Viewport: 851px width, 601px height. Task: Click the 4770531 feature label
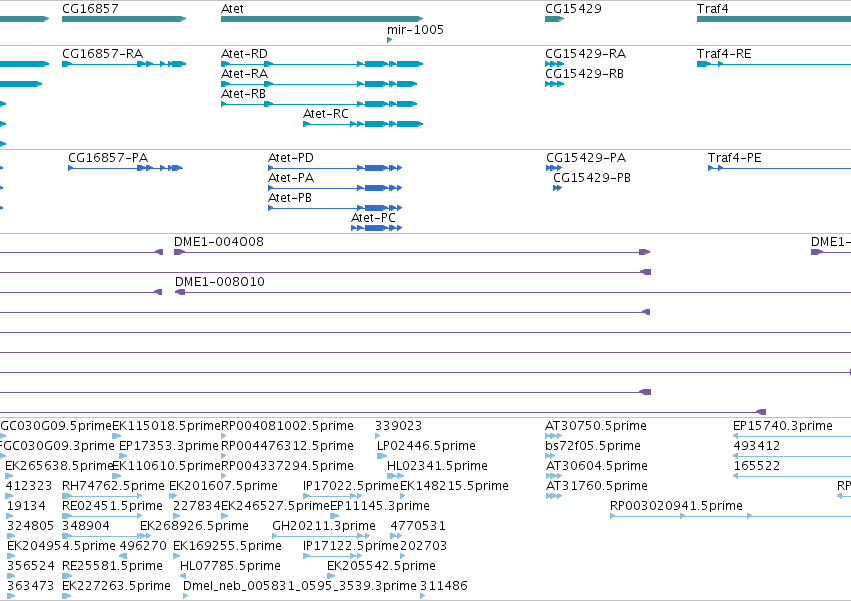[418, 526]
